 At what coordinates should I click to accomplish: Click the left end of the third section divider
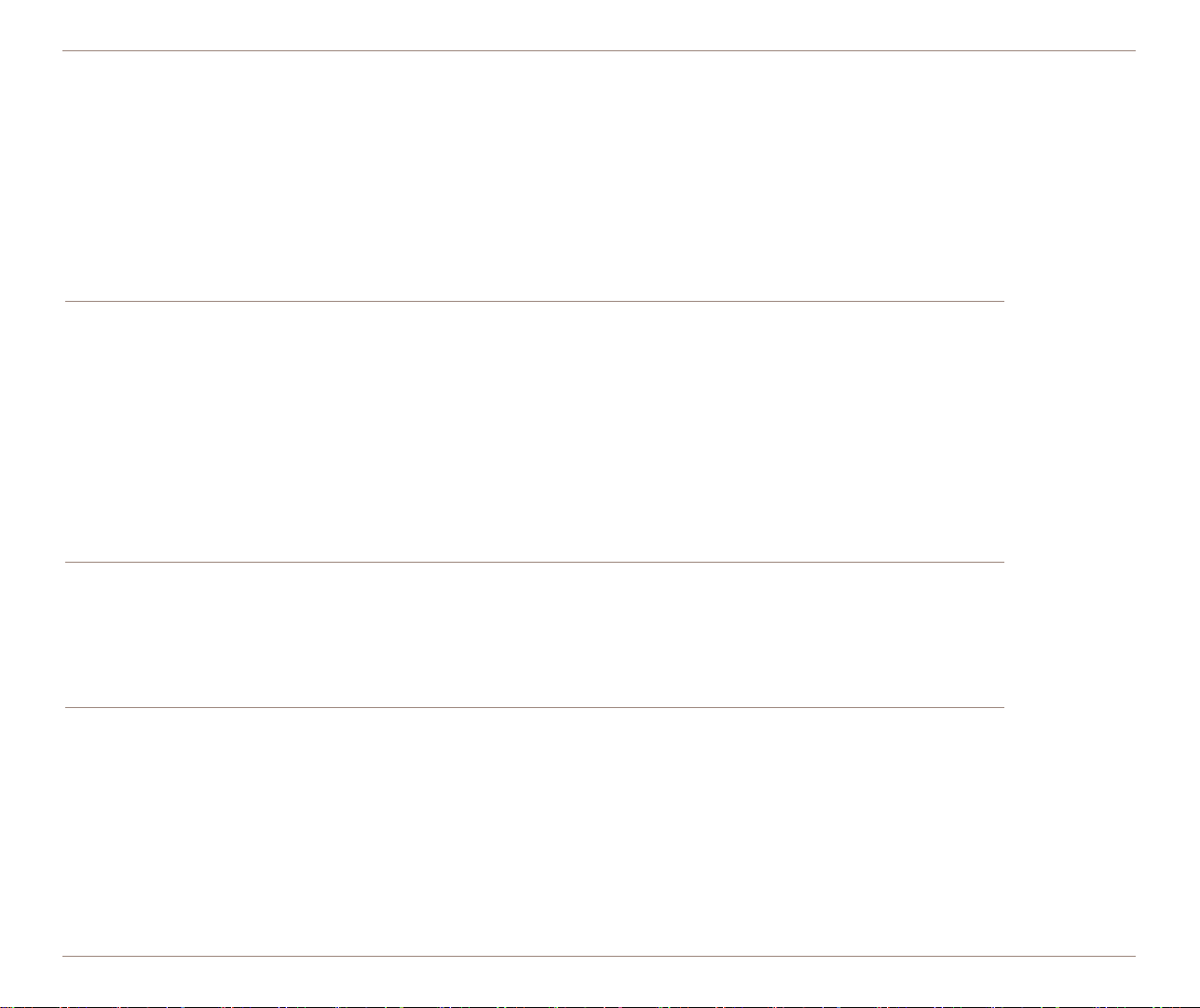67,707
